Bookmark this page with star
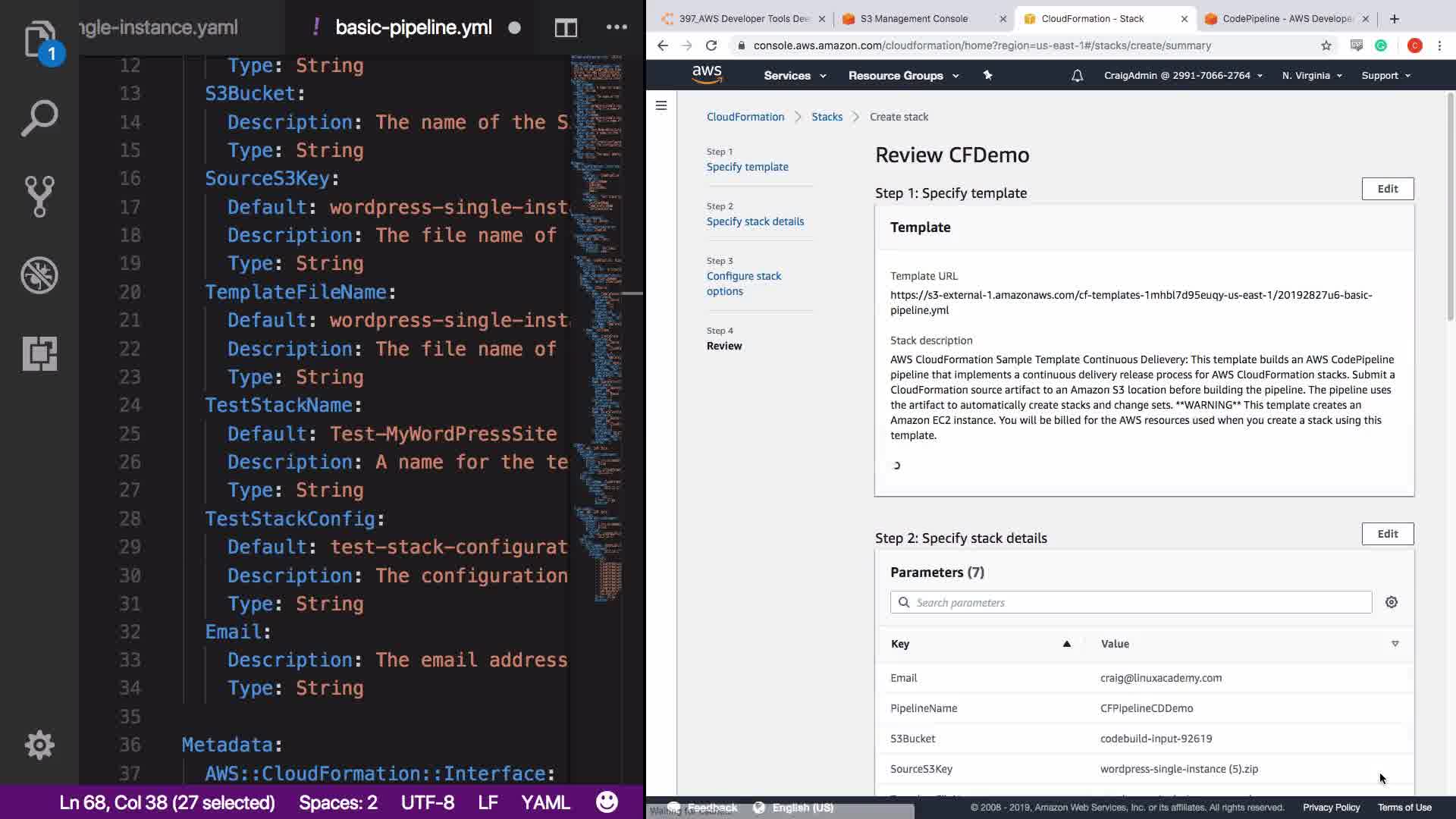Viewport: 1456px width, 819px height. coord(1326,45)
